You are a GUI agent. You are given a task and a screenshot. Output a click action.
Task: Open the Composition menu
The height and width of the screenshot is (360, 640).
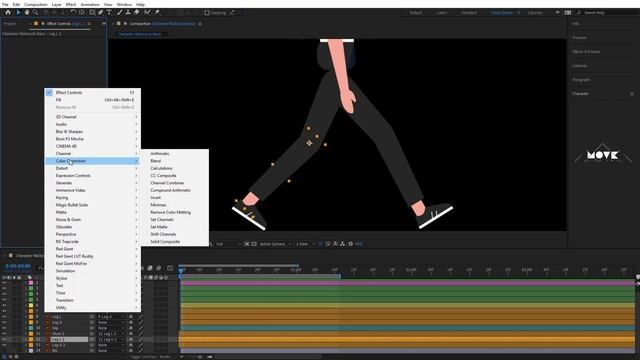pos(36,4)
